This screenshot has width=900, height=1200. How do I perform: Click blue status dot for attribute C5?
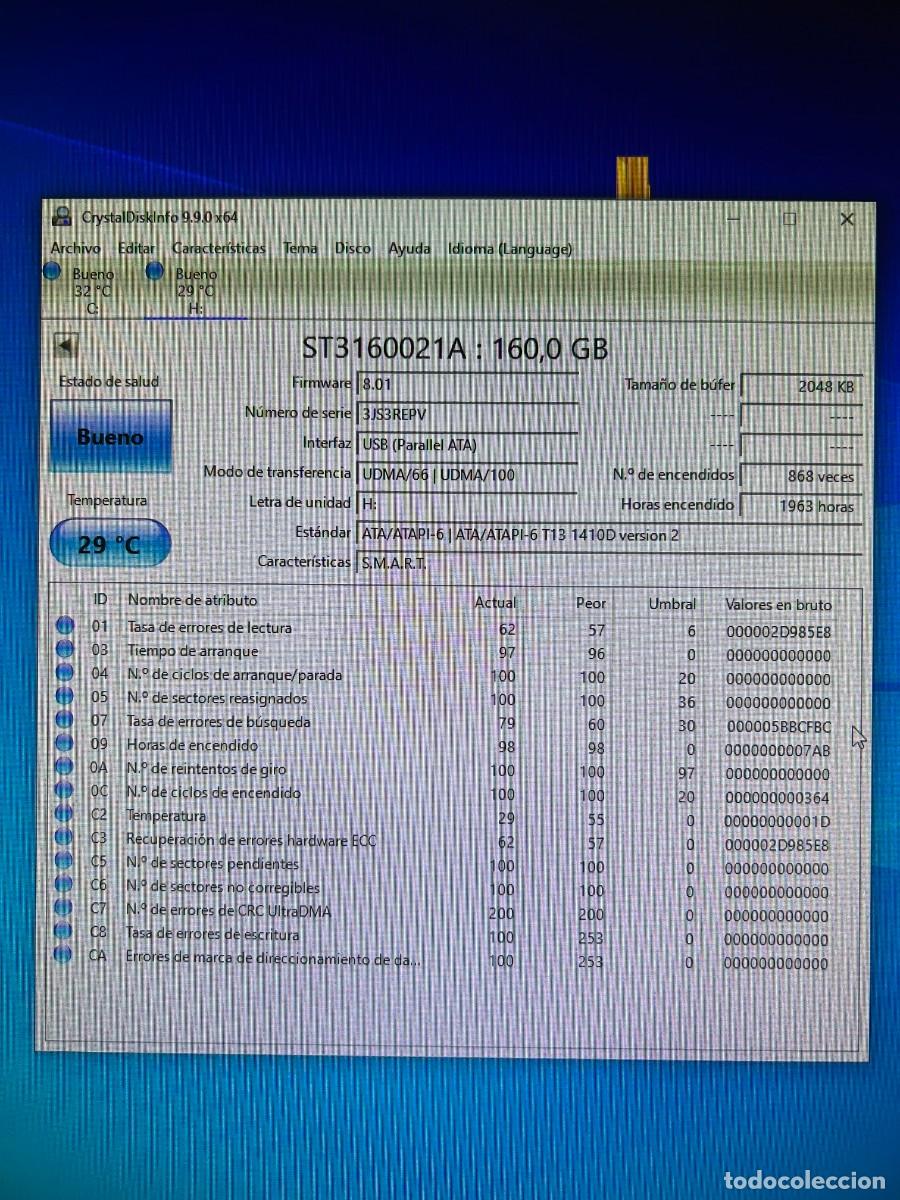65,861
